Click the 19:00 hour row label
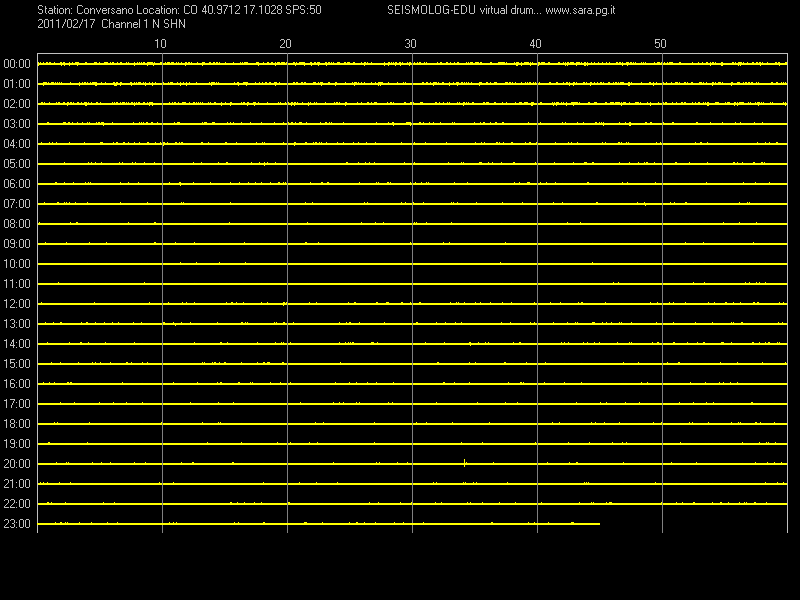The image size is (800, 600). [17, 444]
